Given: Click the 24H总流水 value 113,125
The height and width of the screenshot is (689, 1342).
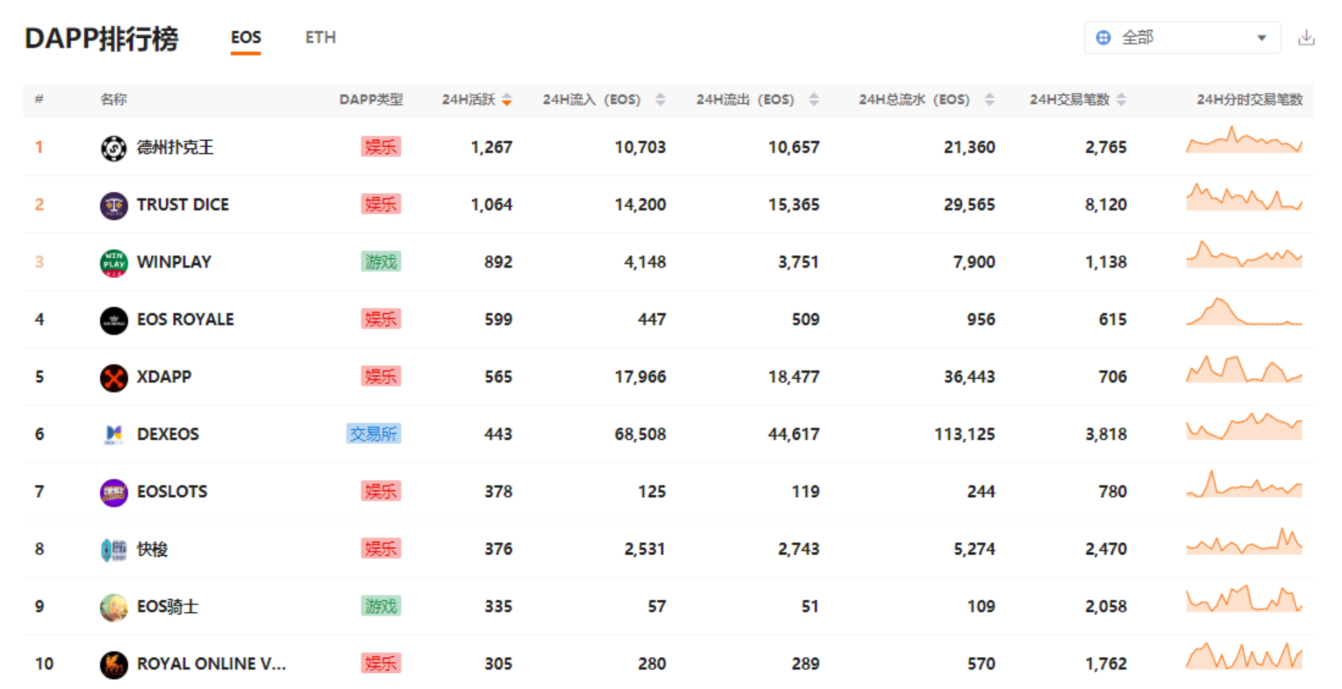Looking at the screenshot, I should click(963, 434).
